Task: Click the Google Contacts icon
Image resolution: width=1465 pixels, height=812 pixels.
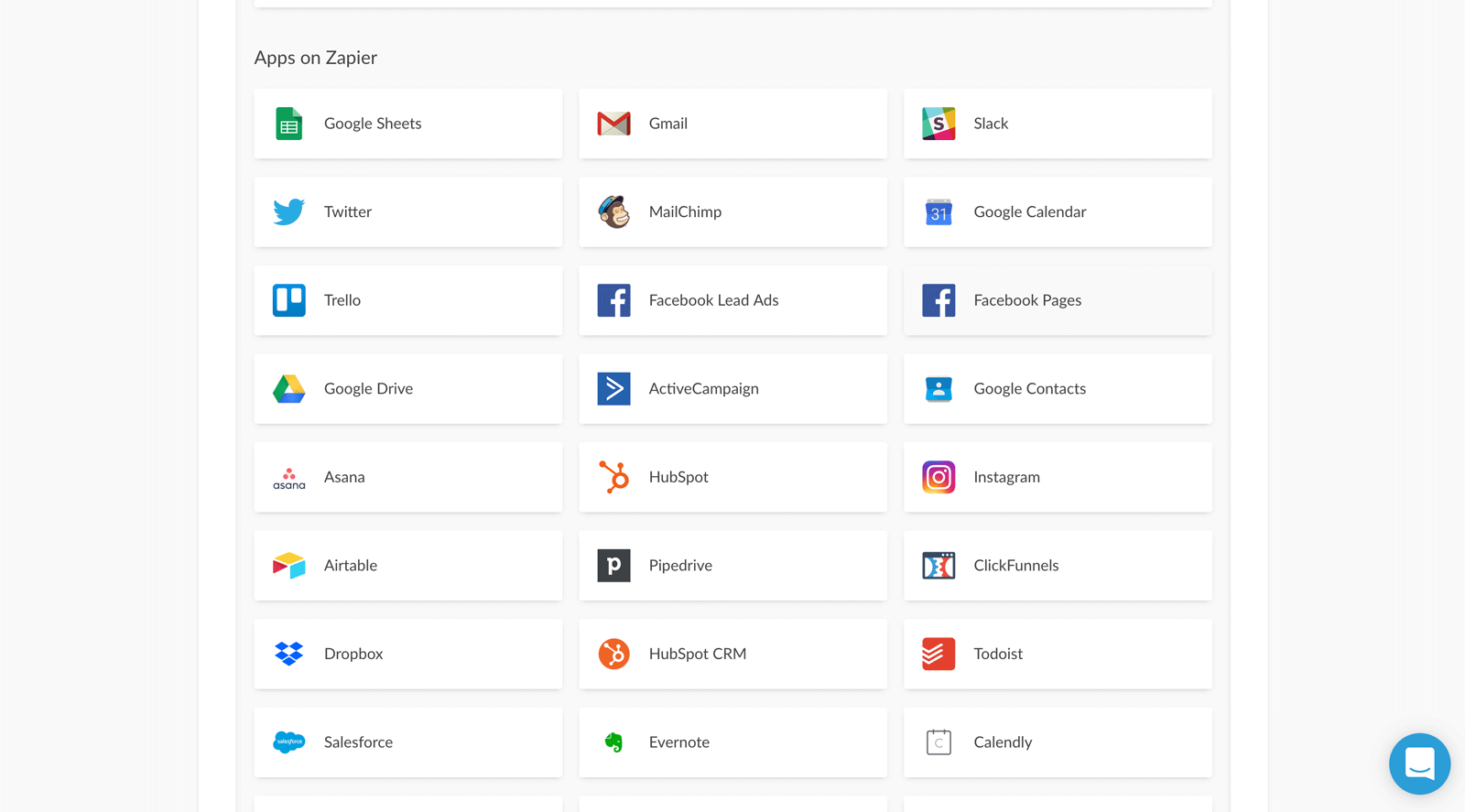Action: [x=939, y=389]
